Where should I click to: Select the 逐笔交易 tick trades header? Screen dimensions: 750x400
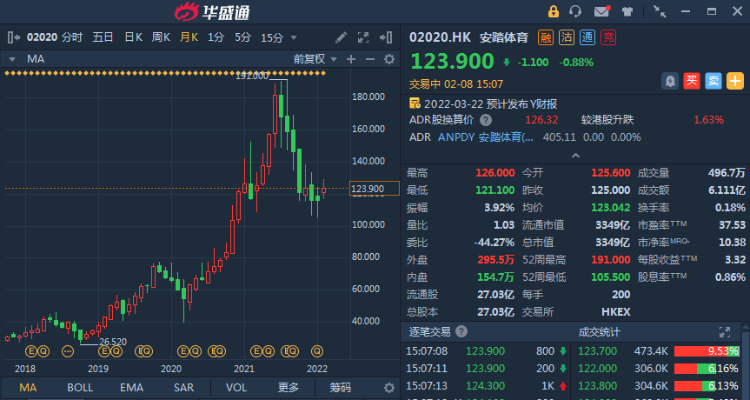(430, 332)
